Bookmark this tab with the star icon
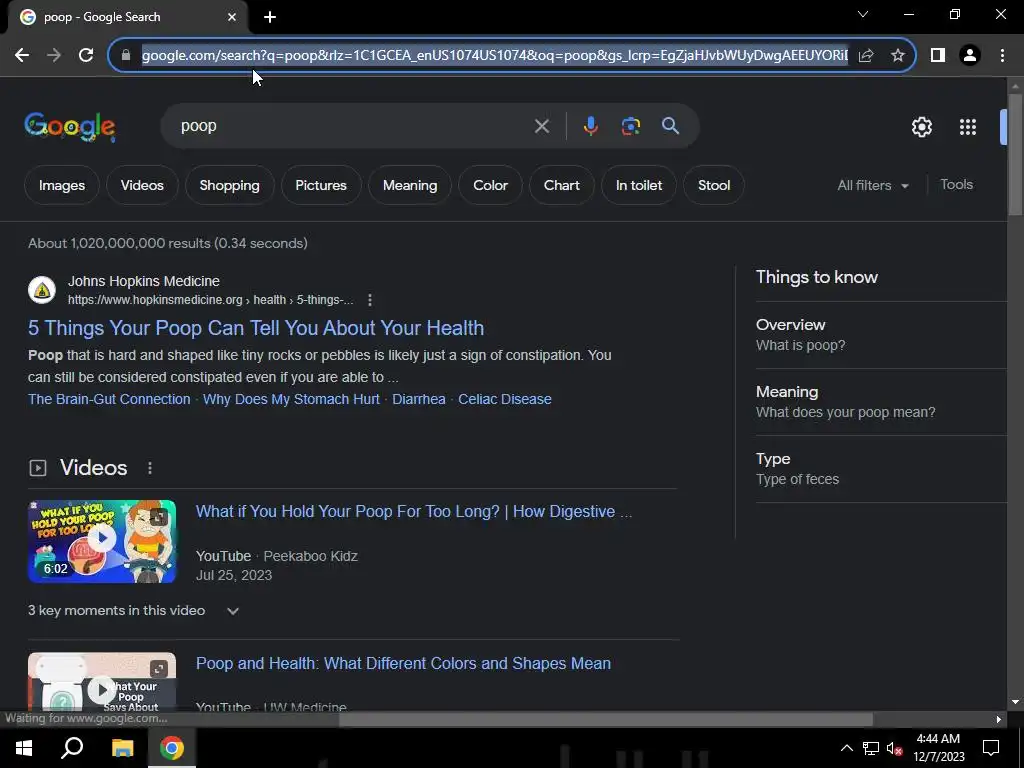Screen dimensions: 1024x768 pos(898,55)
